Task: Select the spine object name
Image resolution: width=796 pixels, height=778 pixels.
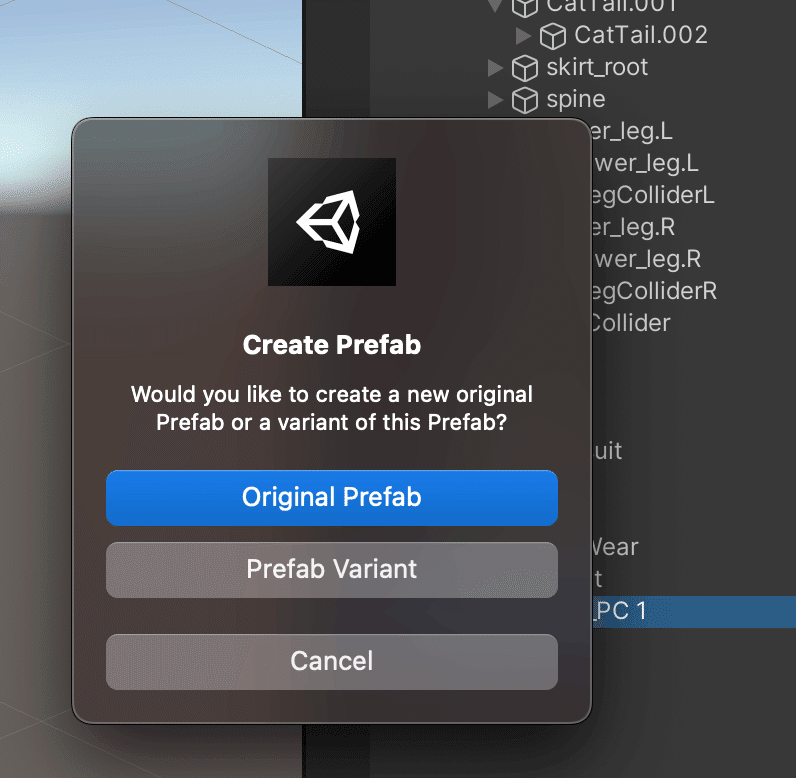Action: [x=575, y=99]
